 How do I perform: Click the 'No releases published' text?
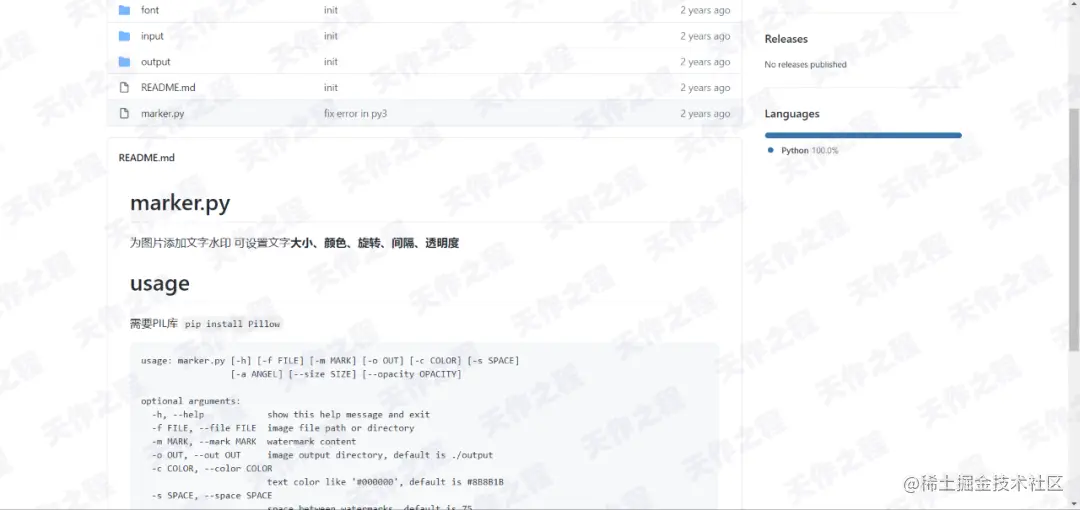pos(805,65)
